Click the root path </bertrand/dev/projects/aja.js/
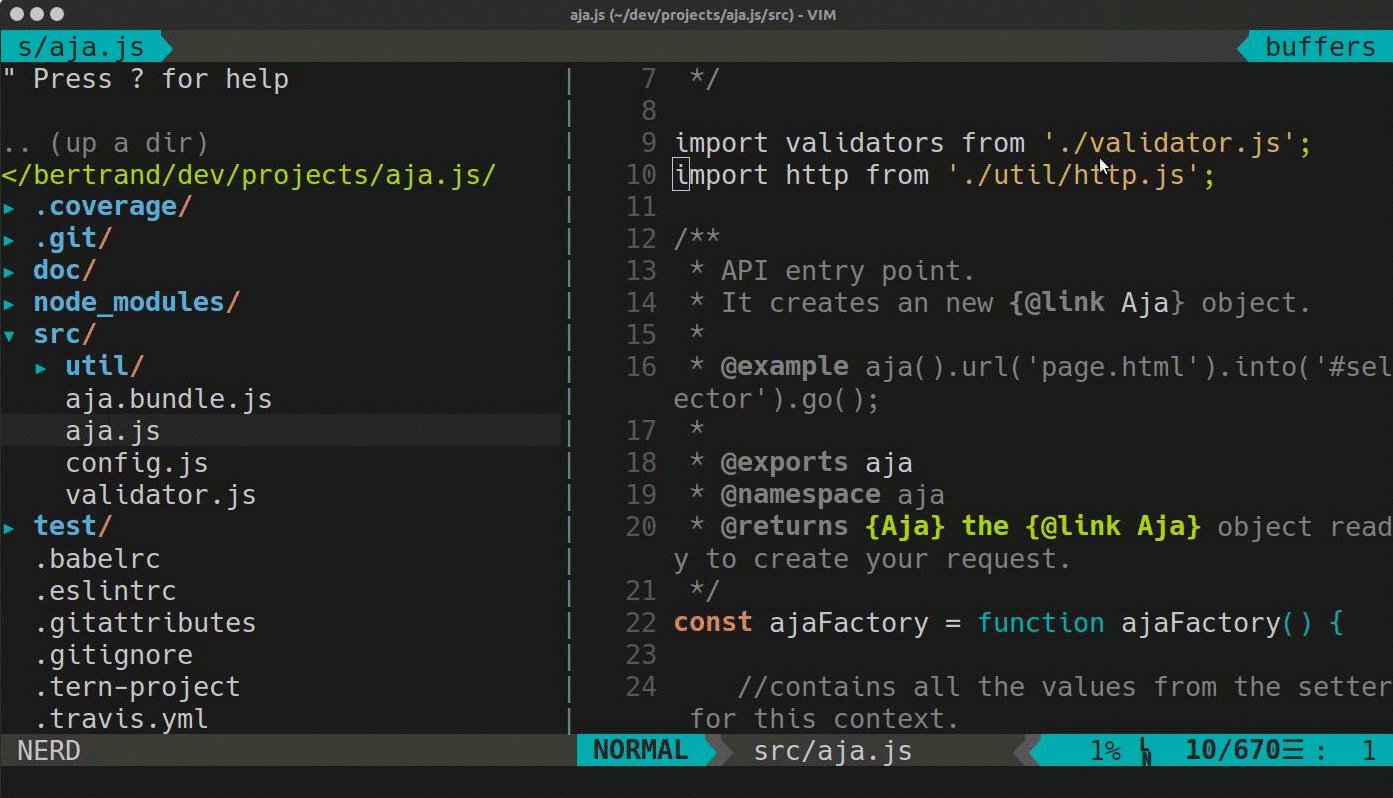Viewport: 1393px width, 798px height. tap(249, 175)
